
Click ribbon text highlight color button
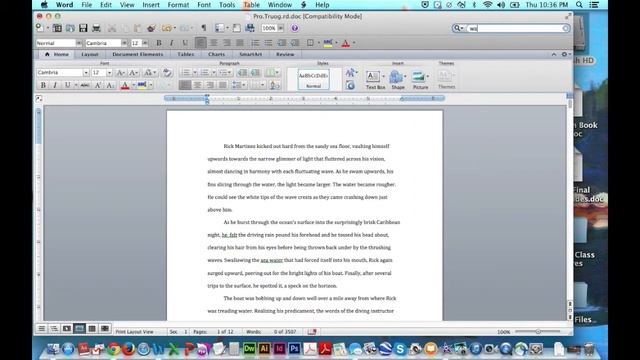[x=142, y=85]
